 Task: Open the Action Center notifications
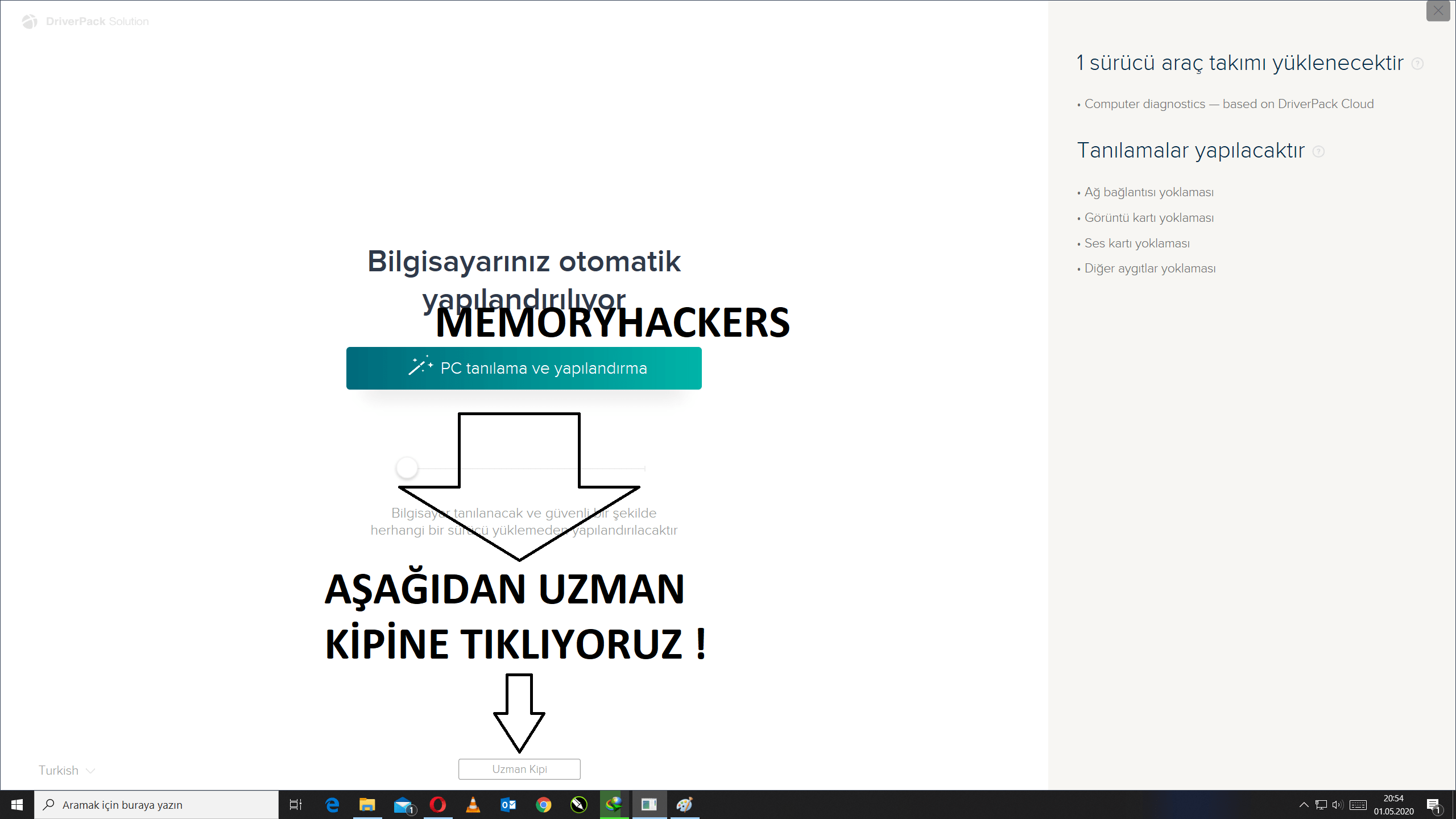pyautogui.click(x=1434, y=805)
